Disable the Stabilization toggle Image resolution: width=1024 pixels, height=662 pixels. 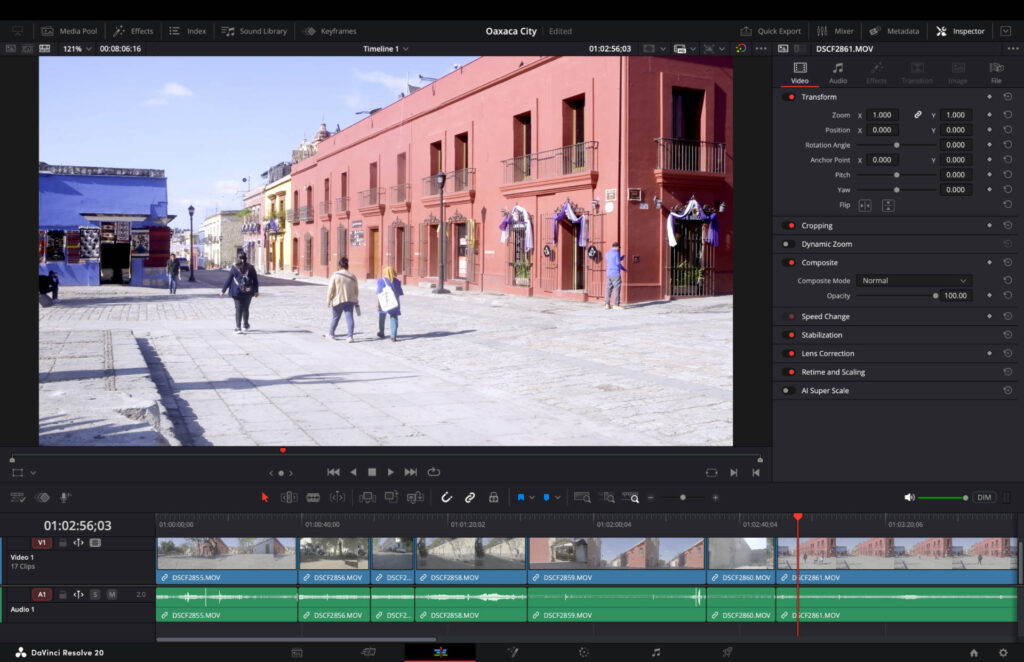click(789, 335)
